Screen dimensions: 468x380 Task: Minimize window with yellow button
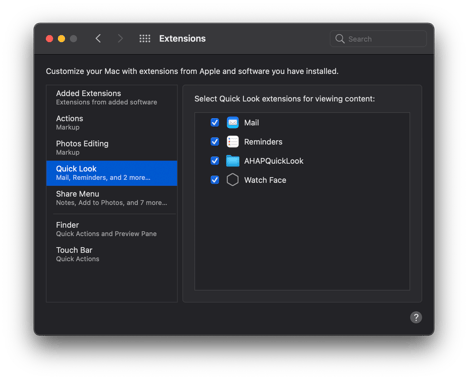[x=61, y=39]
